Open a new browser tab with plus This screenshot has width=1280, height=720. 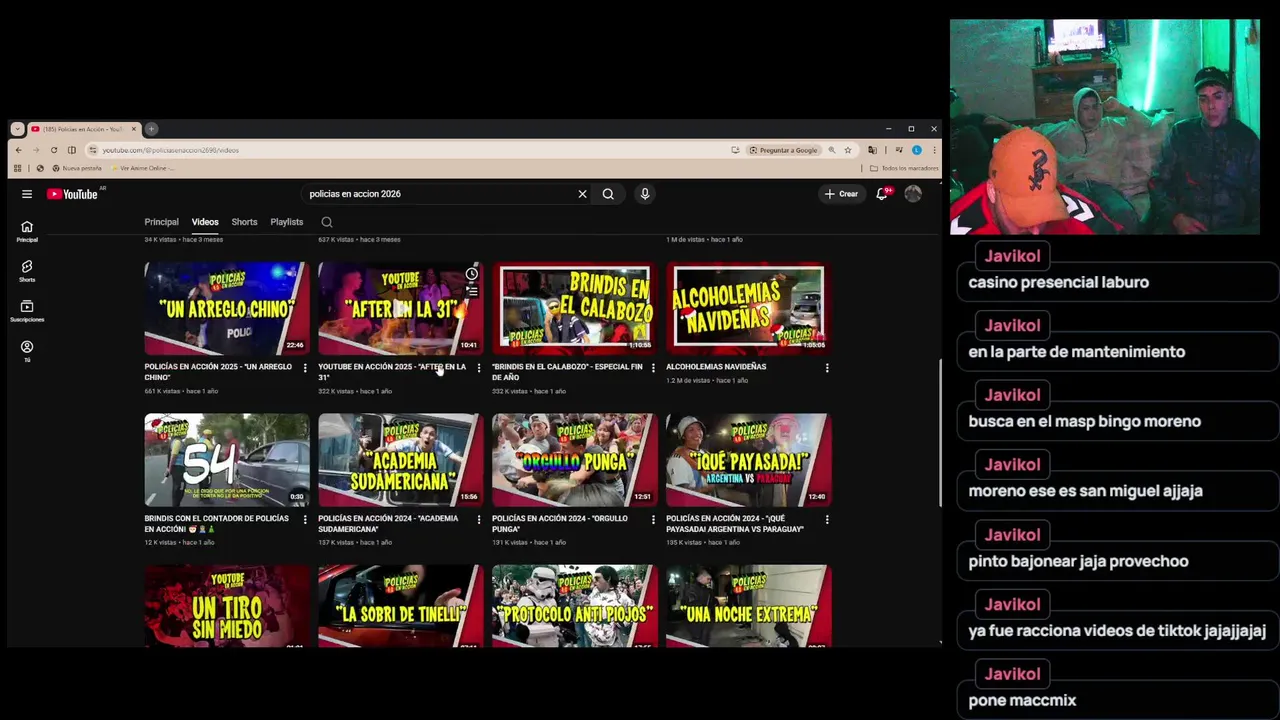[151, 129]
